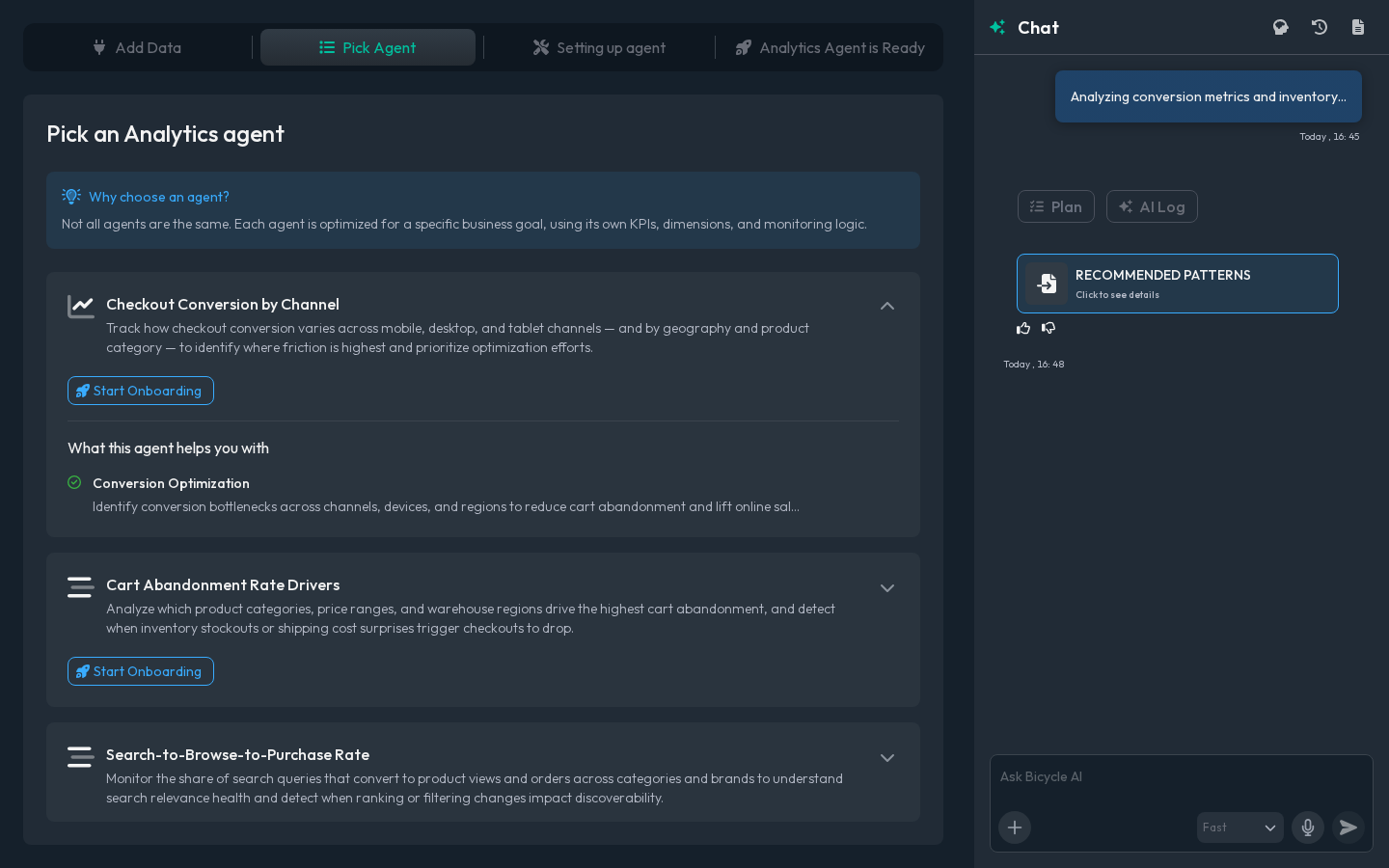Expand the Search-to-Browse-to-Purchase Rate card
Viewport: 1389px width, 868px height.
pyautogui.click(x=887, y=758)
